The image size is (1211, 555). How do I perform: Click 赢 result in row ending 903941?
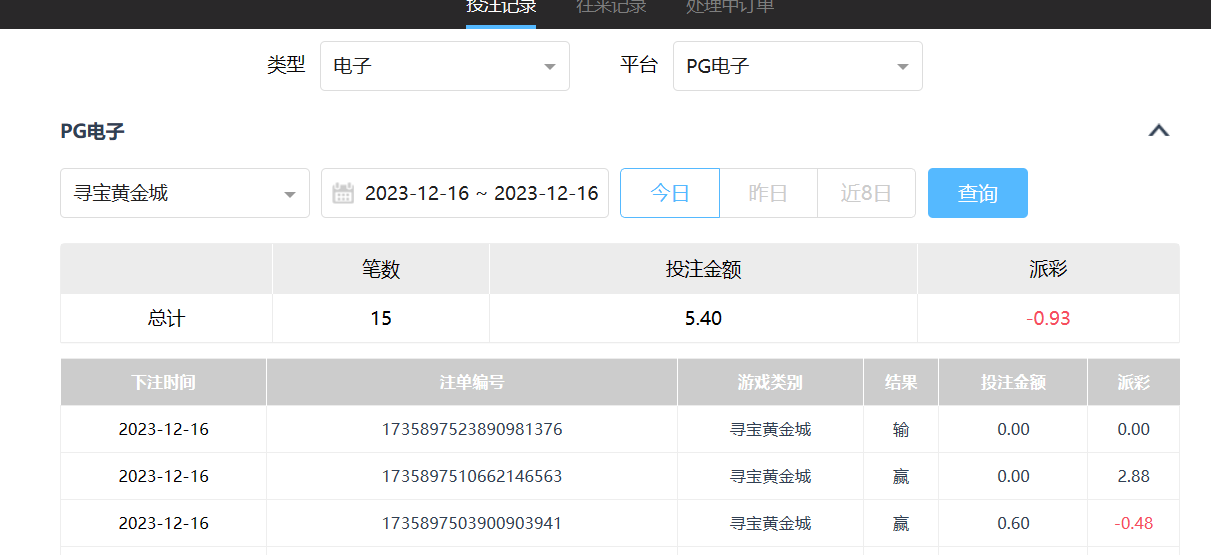point(901,523)
